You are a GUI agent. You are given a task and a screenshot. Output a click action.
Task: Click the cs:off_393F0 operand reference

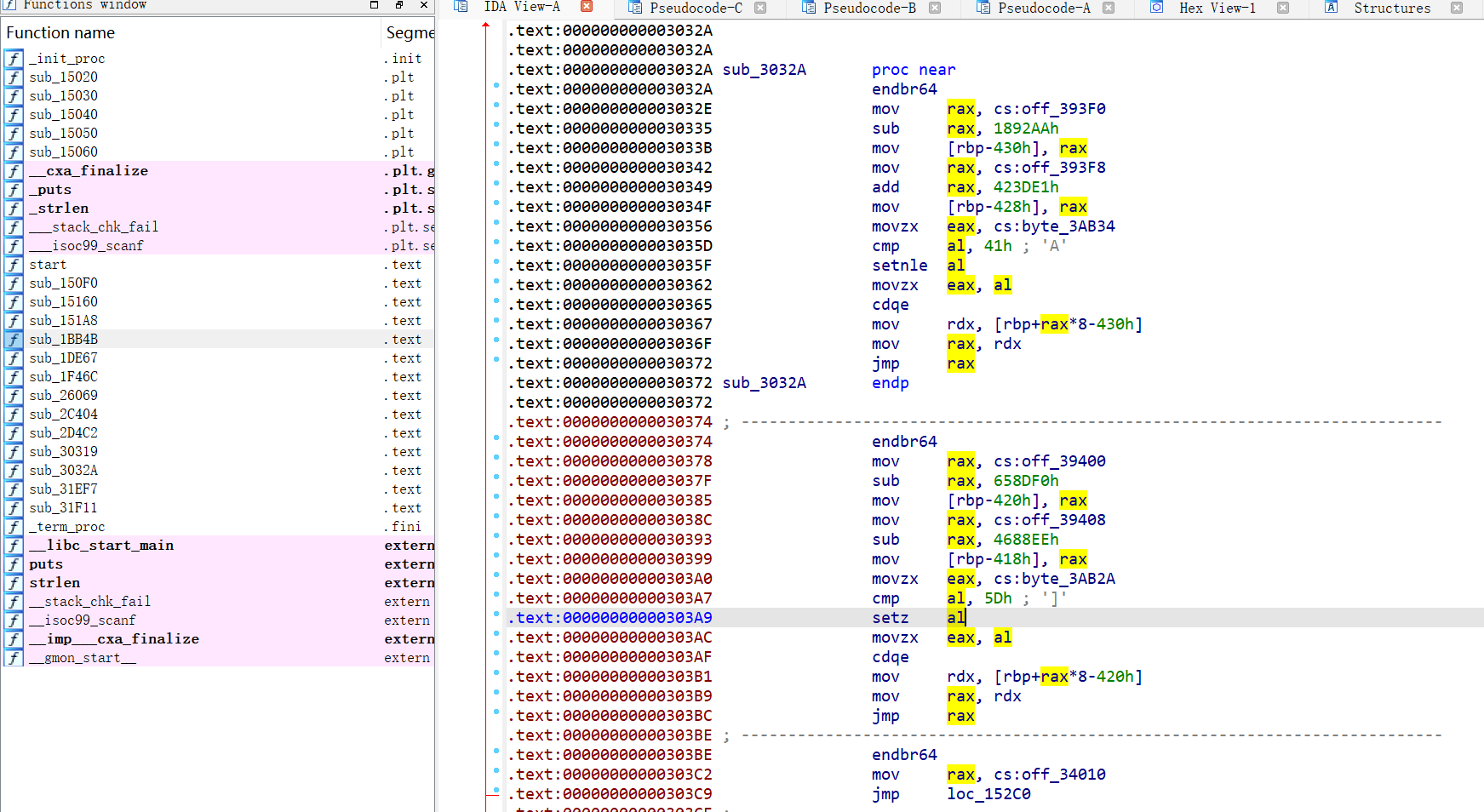(1049, 109)
